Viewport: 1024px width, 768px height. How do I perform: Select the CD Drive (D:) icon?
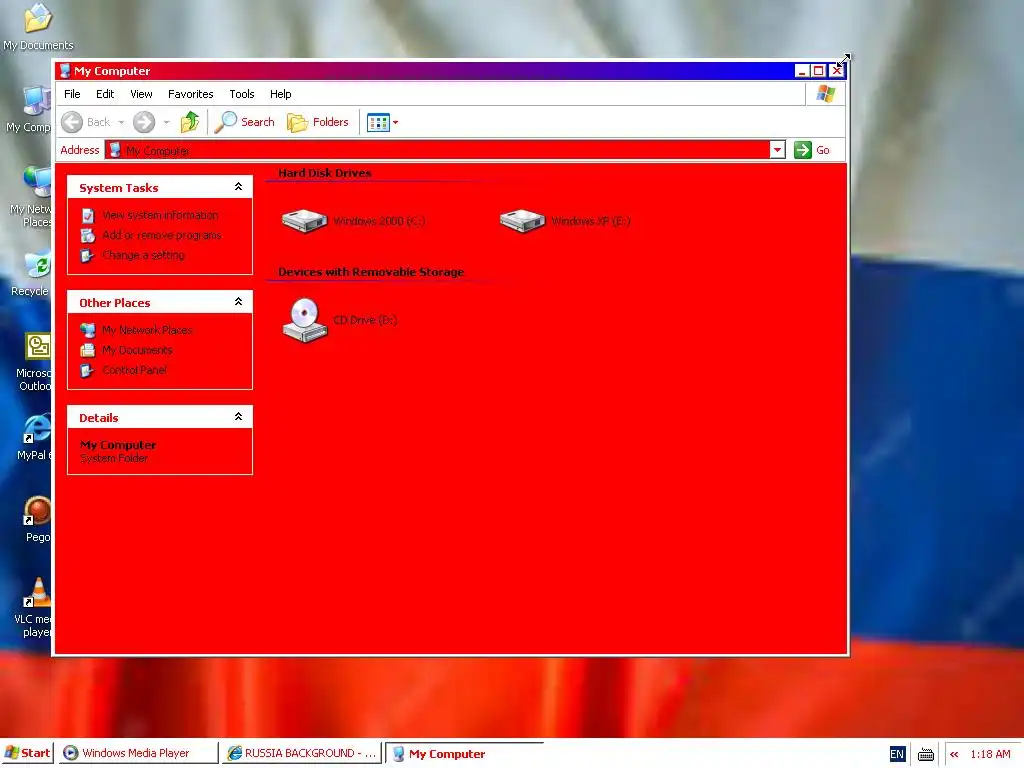304,320
